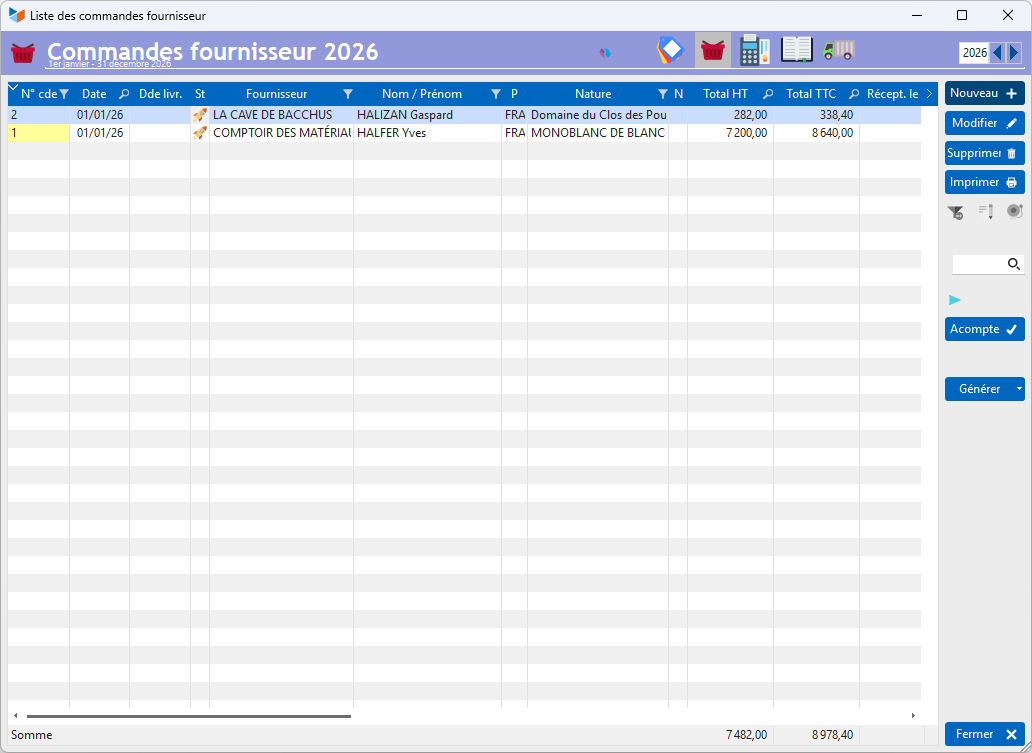This screenshot has height=753, width=1032.
Task: Click the cyan play arrow icon
Action: pos(955,300)
